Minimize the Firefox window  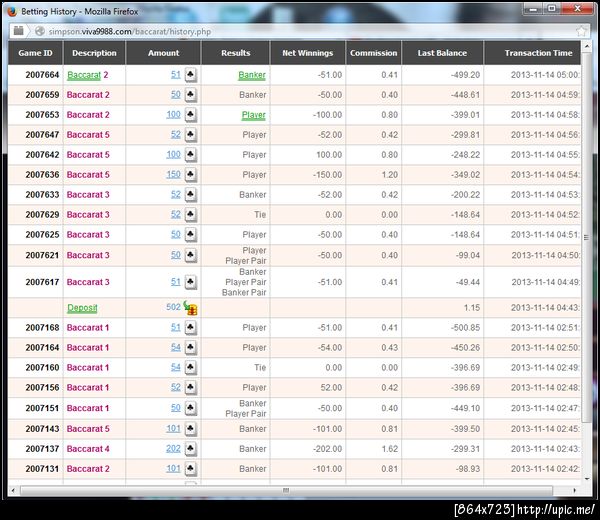[533, 9]
